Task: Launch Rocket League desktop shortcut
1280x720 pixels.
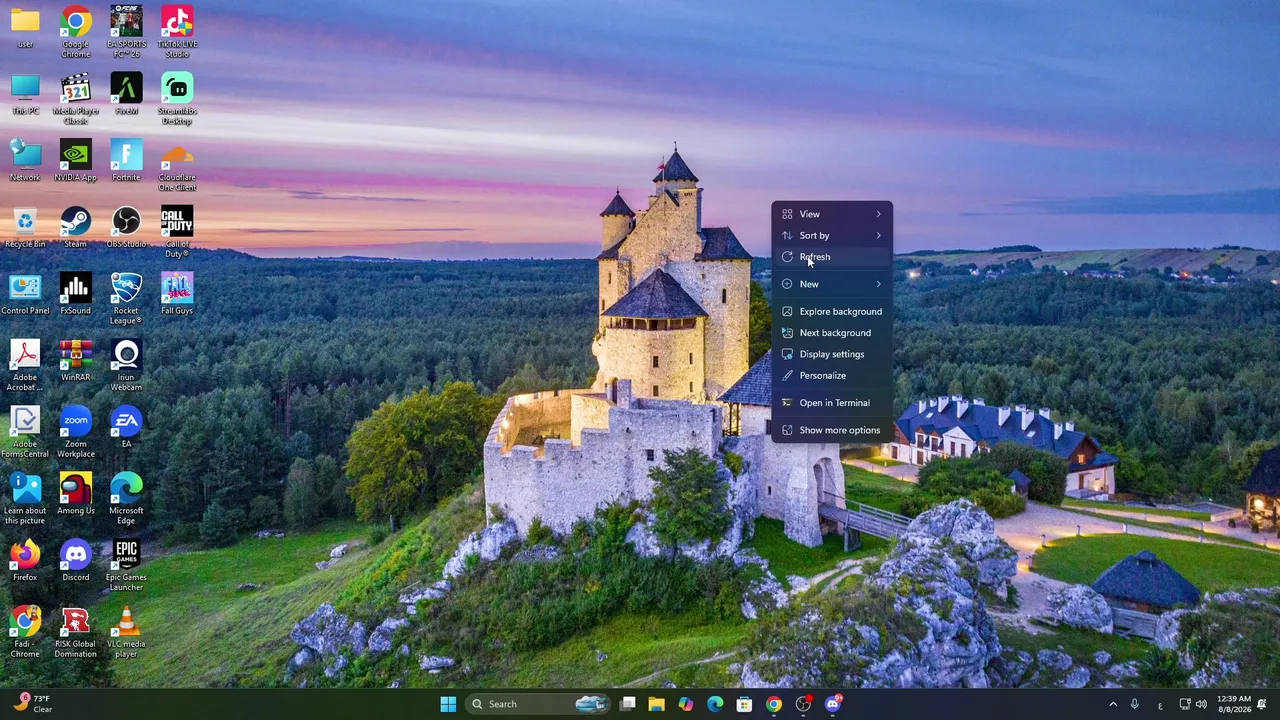Action: click(126, 298)
